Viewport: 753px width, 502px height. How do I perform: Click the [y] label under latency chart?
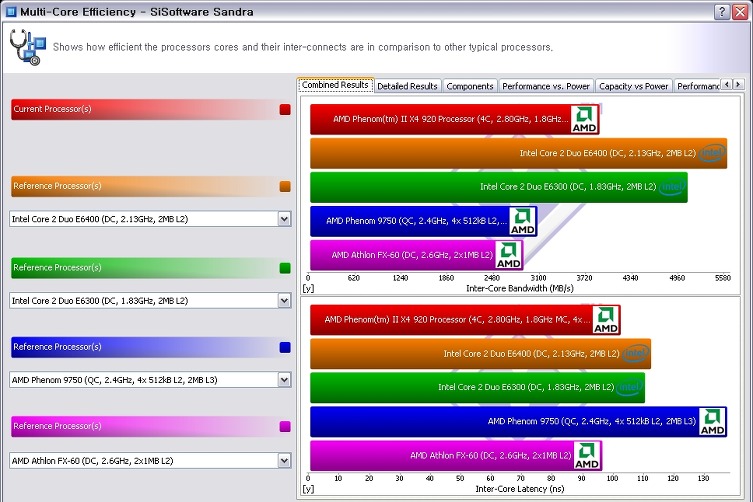[x=308, y=489]
